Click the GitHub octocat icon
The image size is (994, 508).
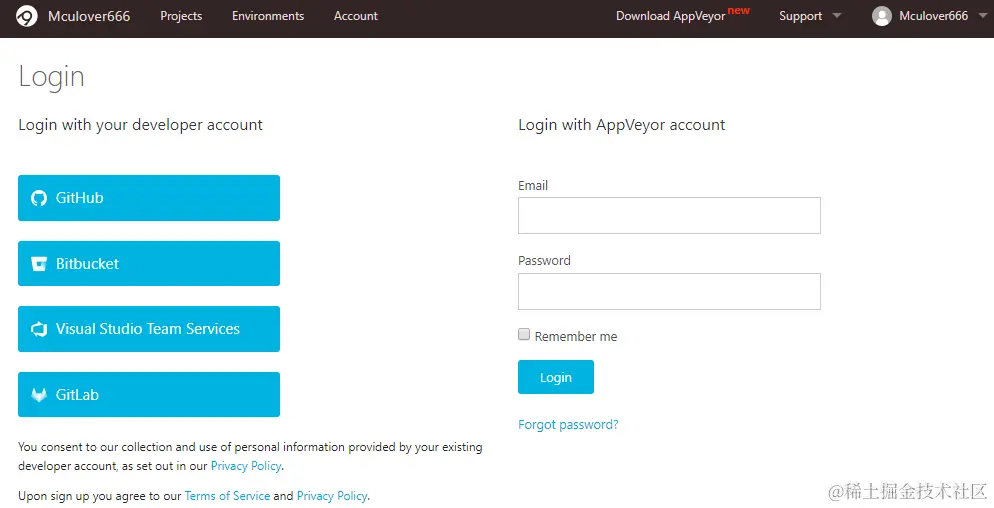click(39, 198)
